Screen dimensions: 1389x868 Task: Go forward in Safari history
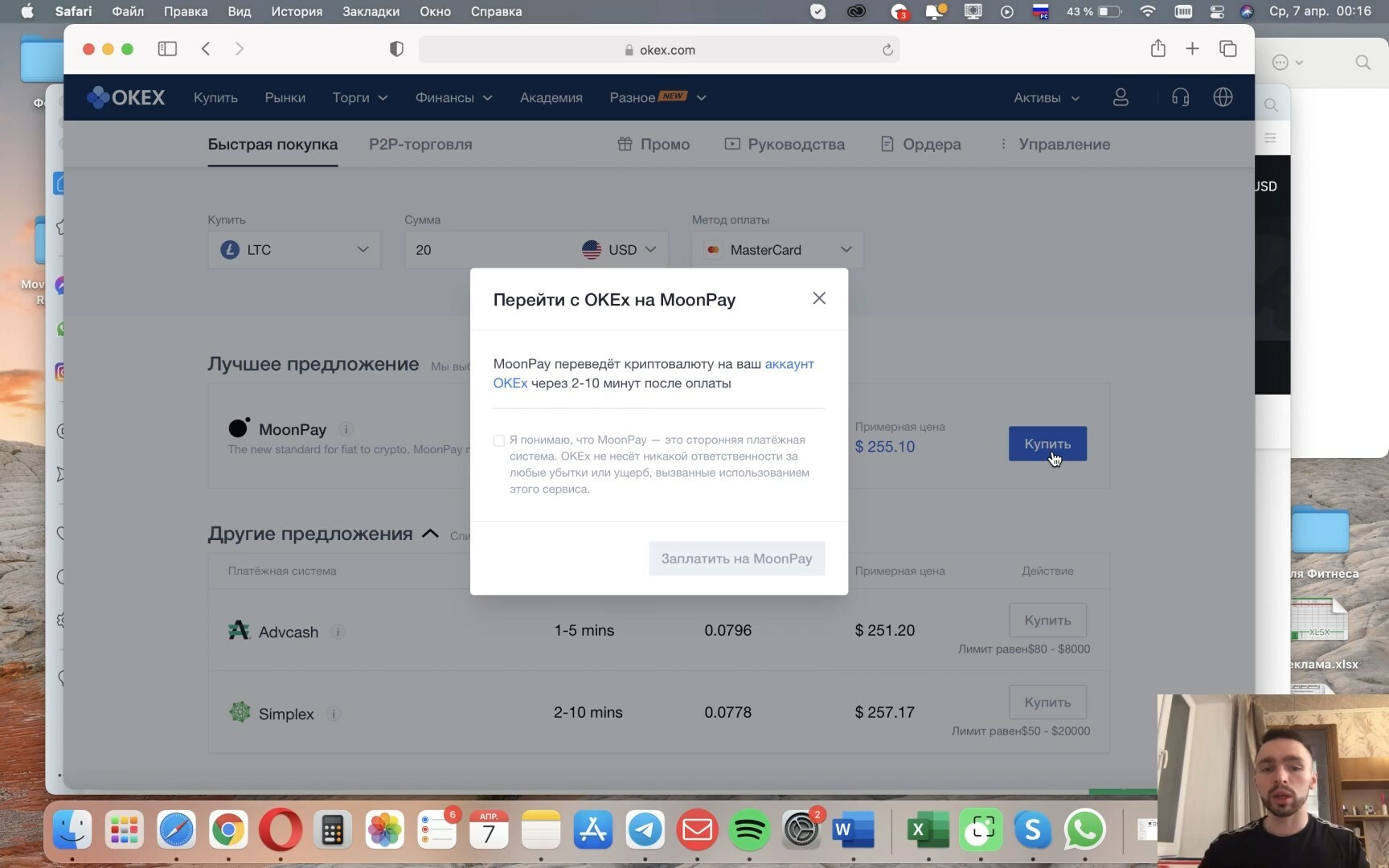click(239, 49)
